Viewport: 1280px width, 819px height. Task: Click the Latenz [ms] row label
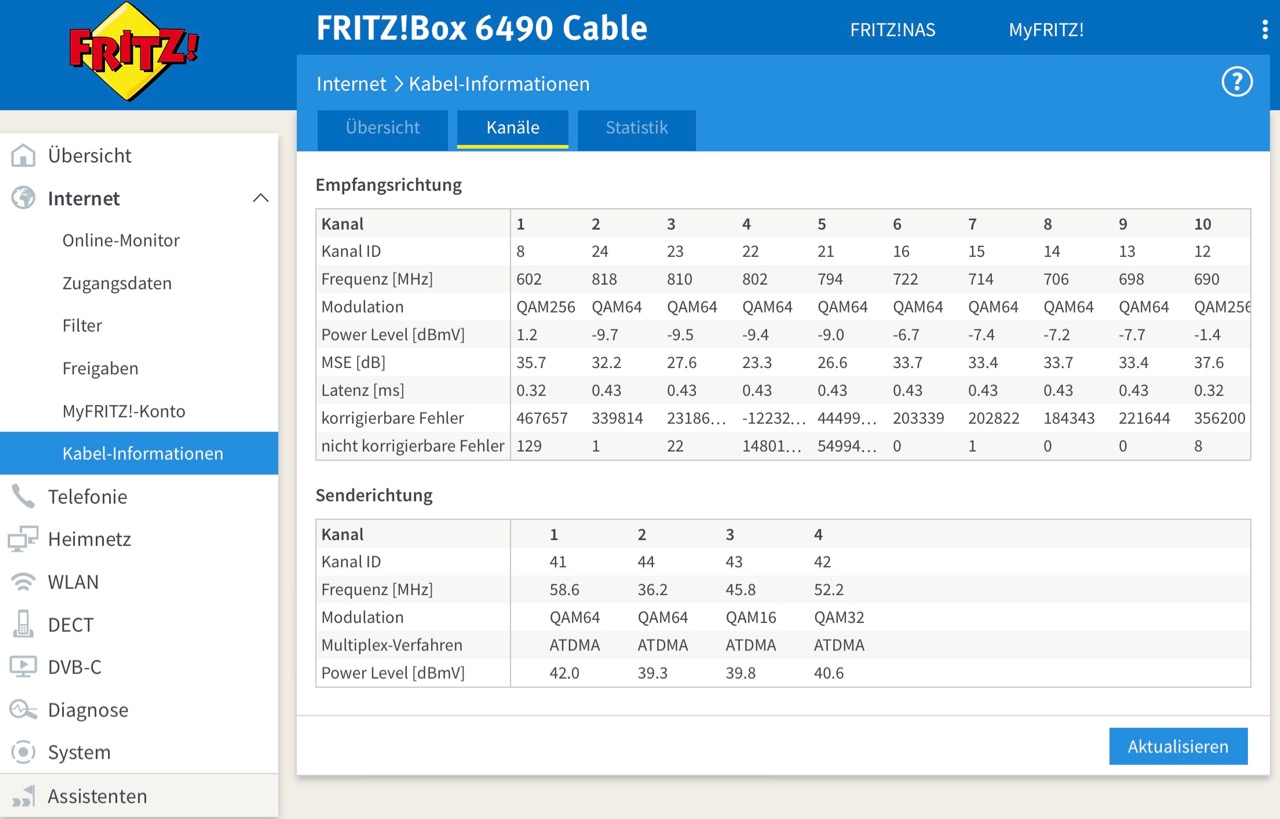363,390
